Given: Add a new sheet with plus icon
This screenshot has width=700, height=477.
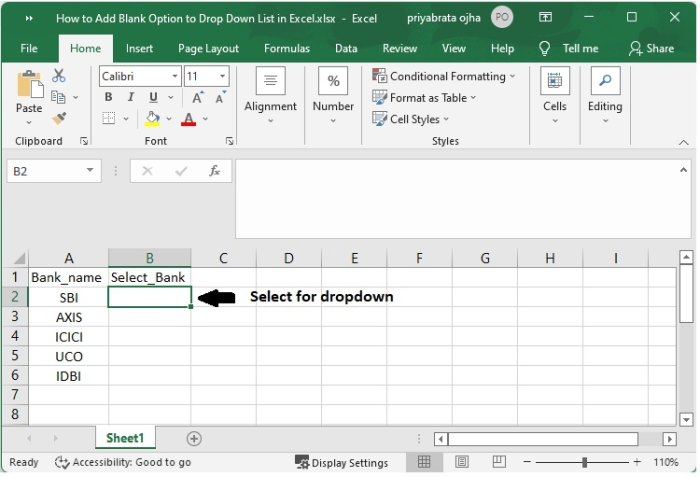Looking at the screenshot, I should pyautogui.click(x=194, y=438).
